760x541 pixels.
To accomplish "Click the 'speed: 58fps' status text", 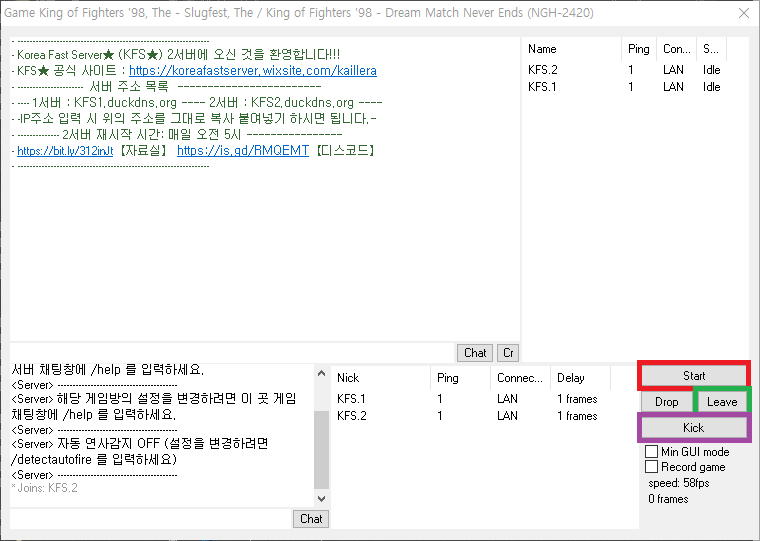I will tap(679, 483).
